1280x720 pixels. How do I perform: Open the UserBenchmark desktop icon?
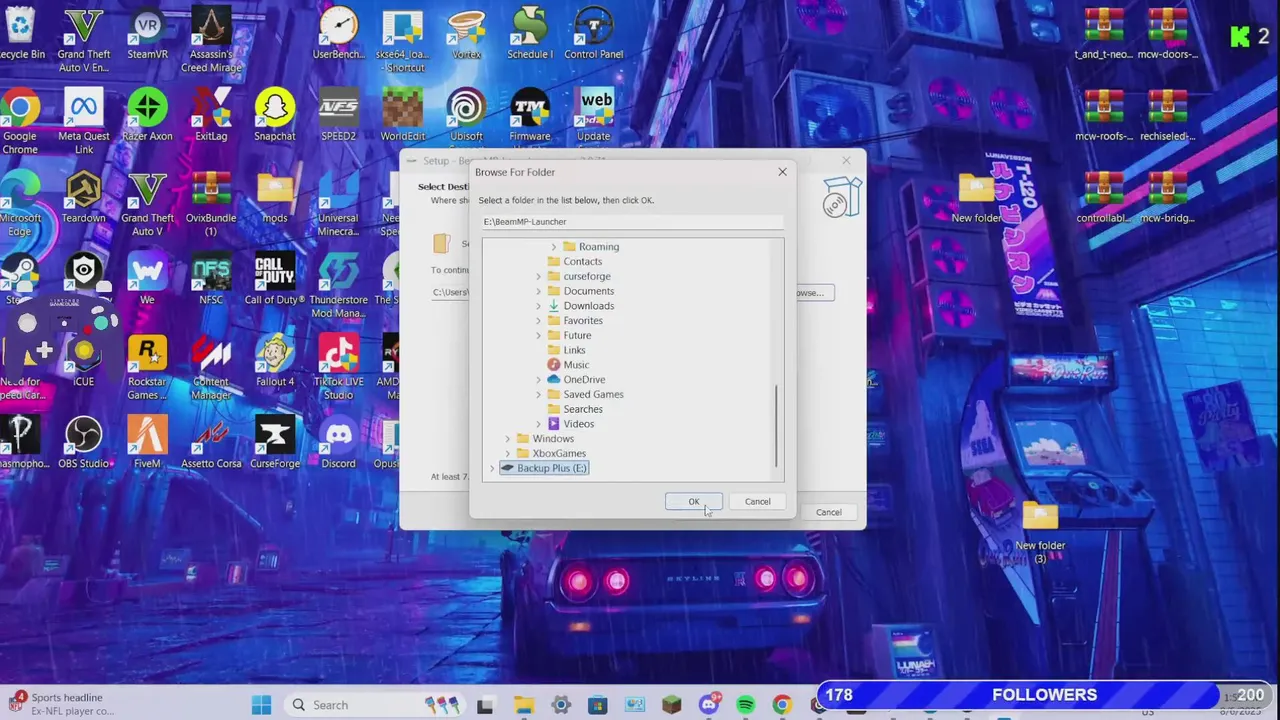(338, 36)
